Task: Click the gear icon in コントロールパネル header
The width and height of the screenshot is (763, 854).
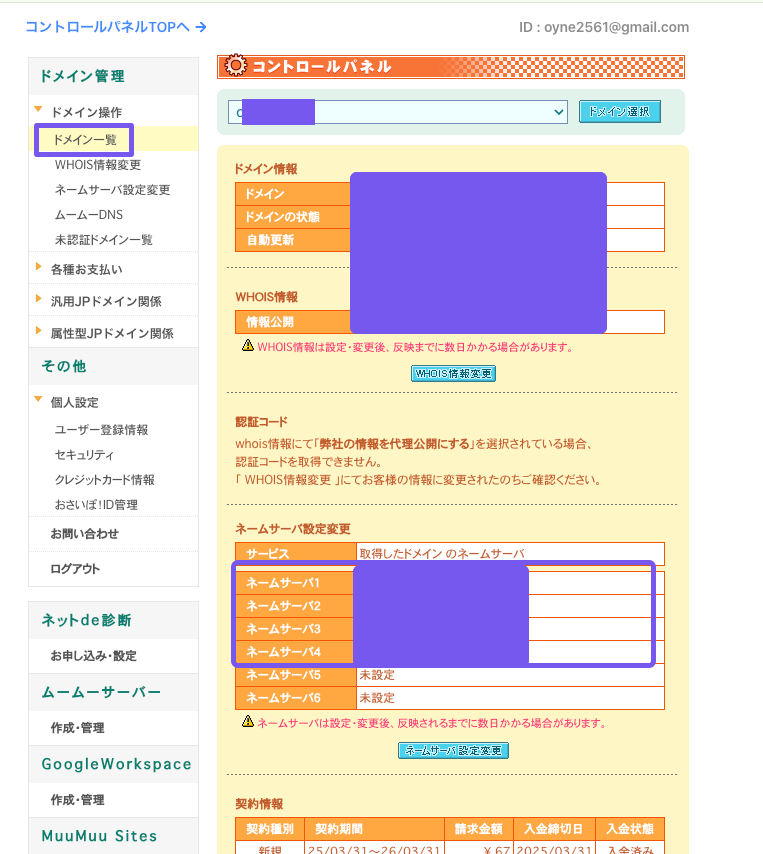Action: [236, 65]
